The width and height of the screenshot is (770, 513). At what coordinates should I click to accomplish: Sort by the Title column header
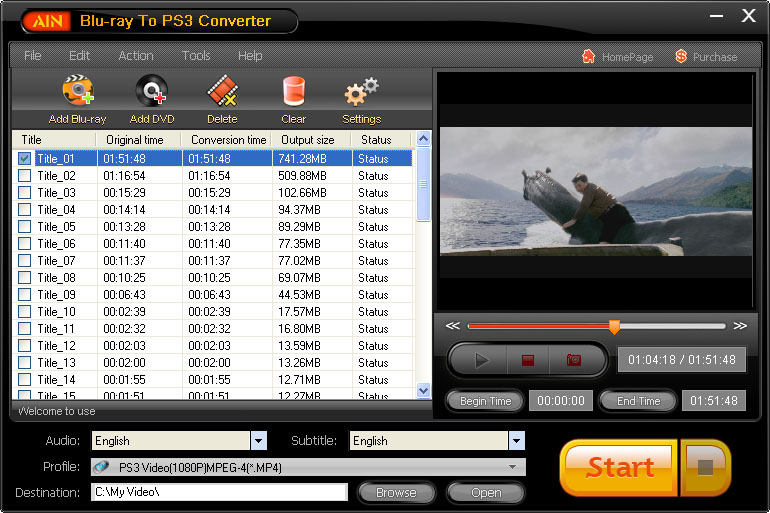(x=54, y=139)
